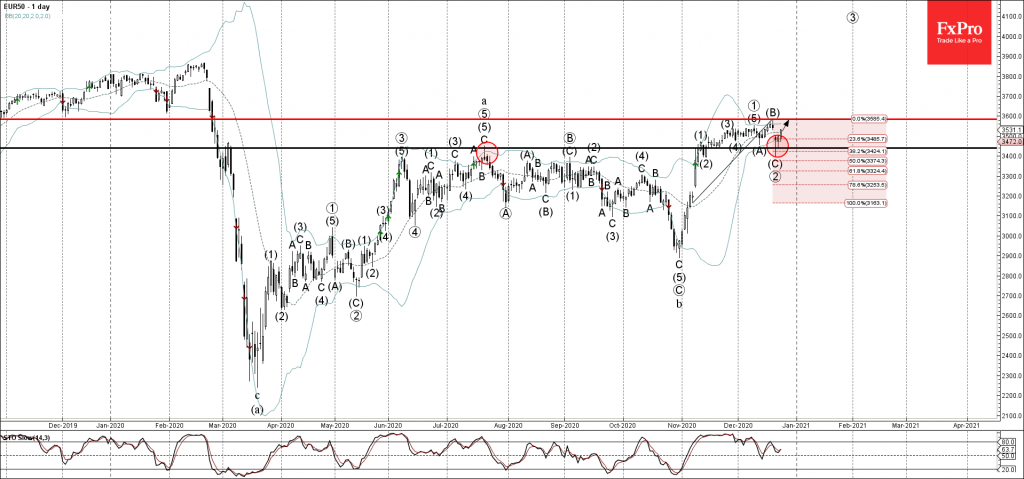Click the red circle near wave (C)
This screenshot has height=479, width=1024.
[x=779, y=146]
